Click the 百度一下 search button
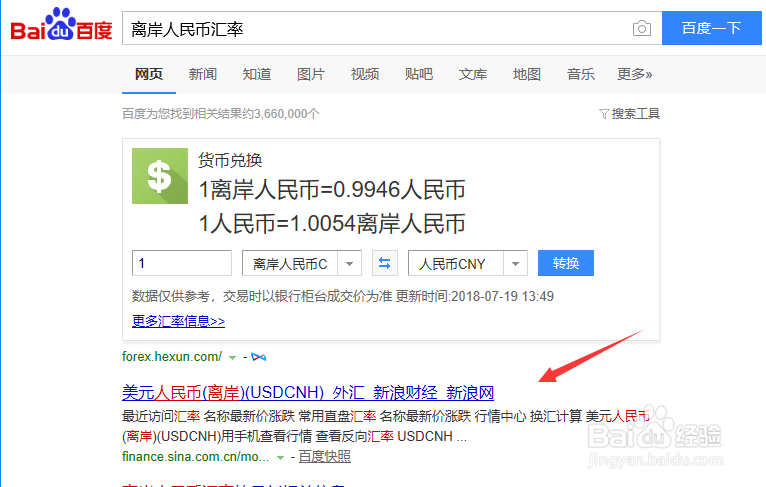 tap(711, 28)
